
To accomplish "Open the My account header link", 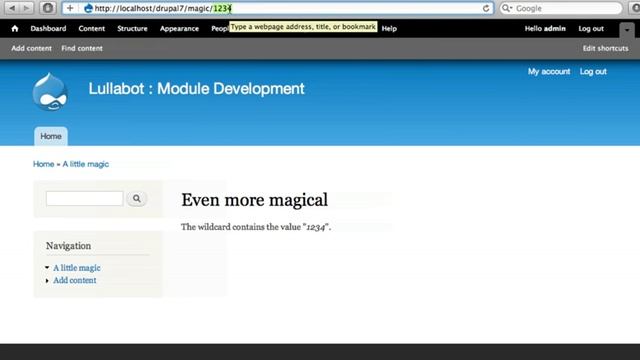I will [549, 71].
